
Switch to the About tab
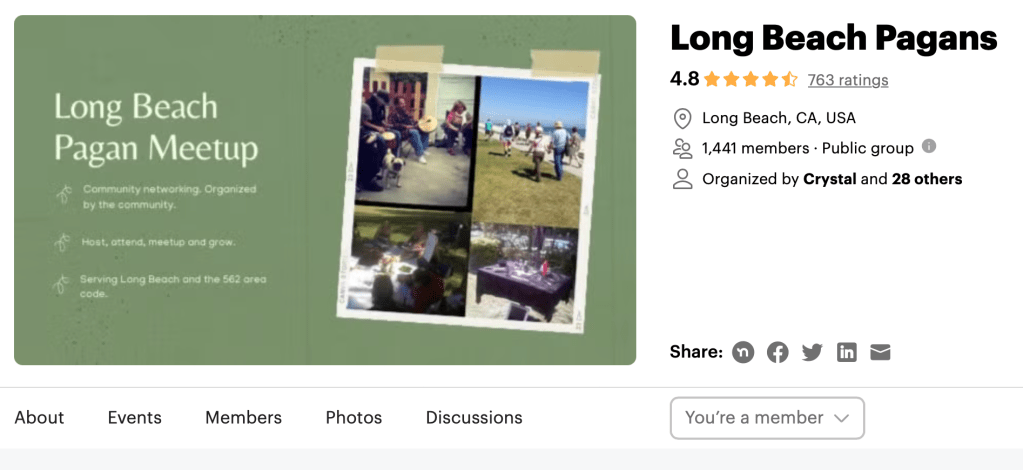point(39,418)
